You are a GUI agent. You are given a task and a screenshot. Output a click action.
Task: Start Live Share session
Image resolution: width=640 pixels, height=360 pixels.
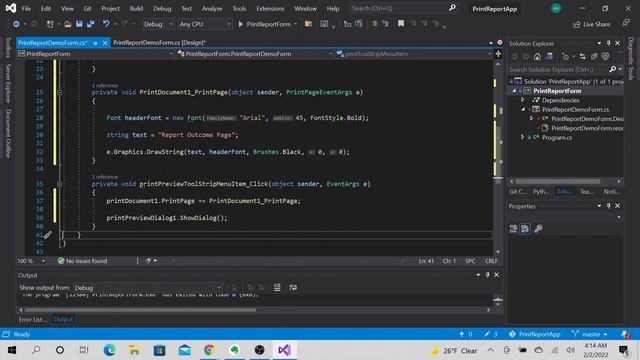pyautogui.click(x=591, y=24)
